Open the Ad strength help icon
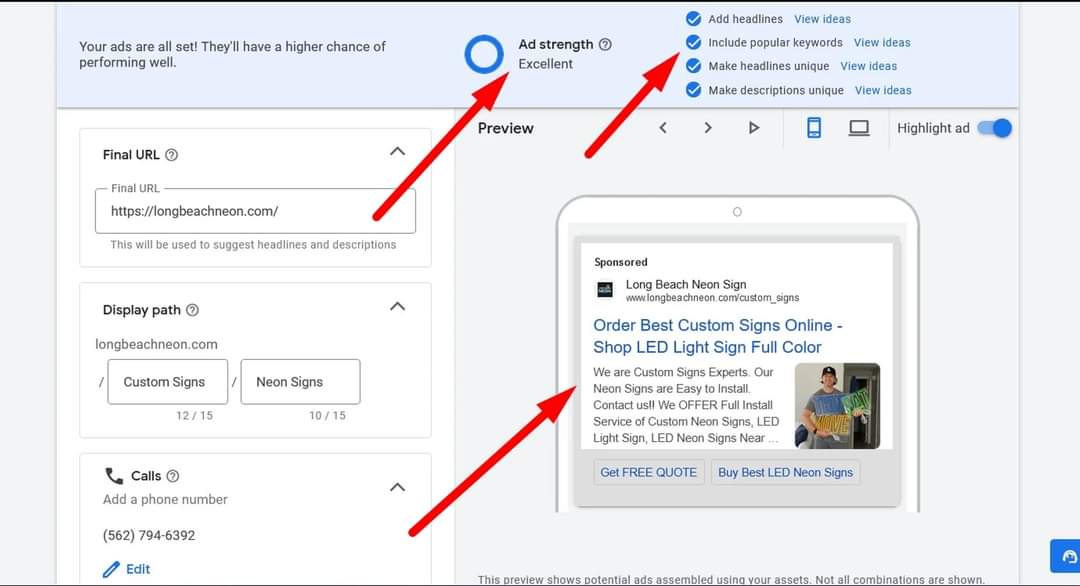The width and height of the screenshot is (1080, 586). pos(606,44)
